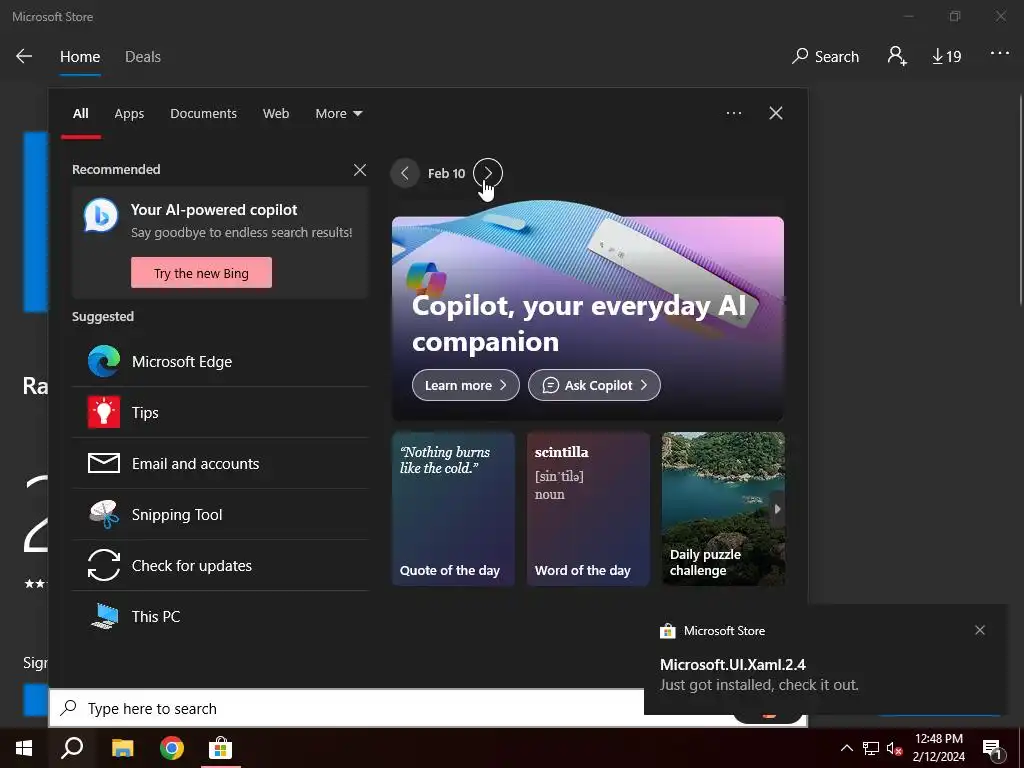Open the Windows Start menu
The image size is (1024, 768).
tap(24, 748)
